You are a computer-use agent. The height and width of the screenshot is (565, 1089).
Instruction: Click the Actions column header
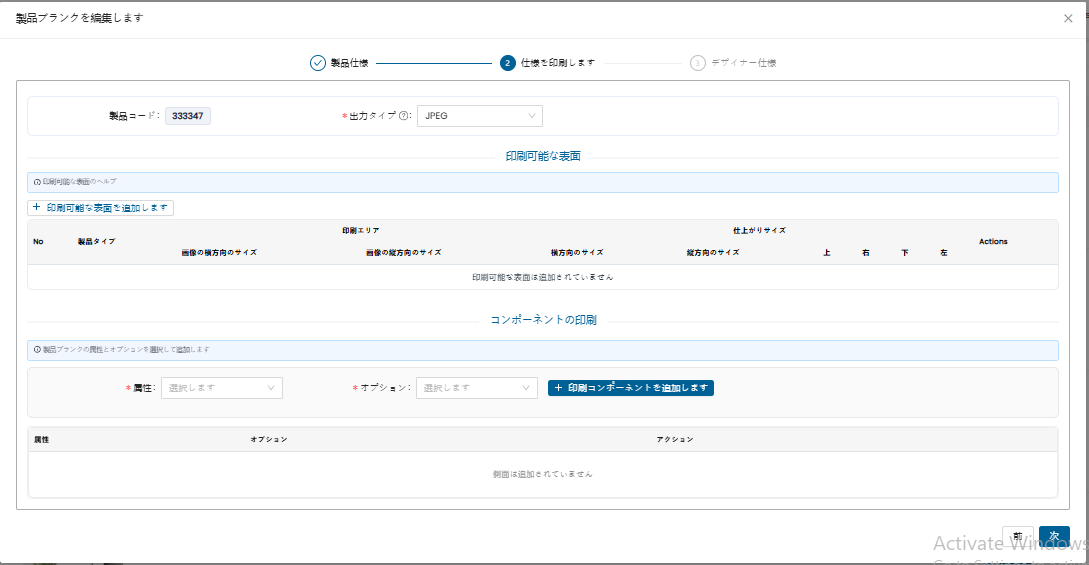tap(993, 241)
